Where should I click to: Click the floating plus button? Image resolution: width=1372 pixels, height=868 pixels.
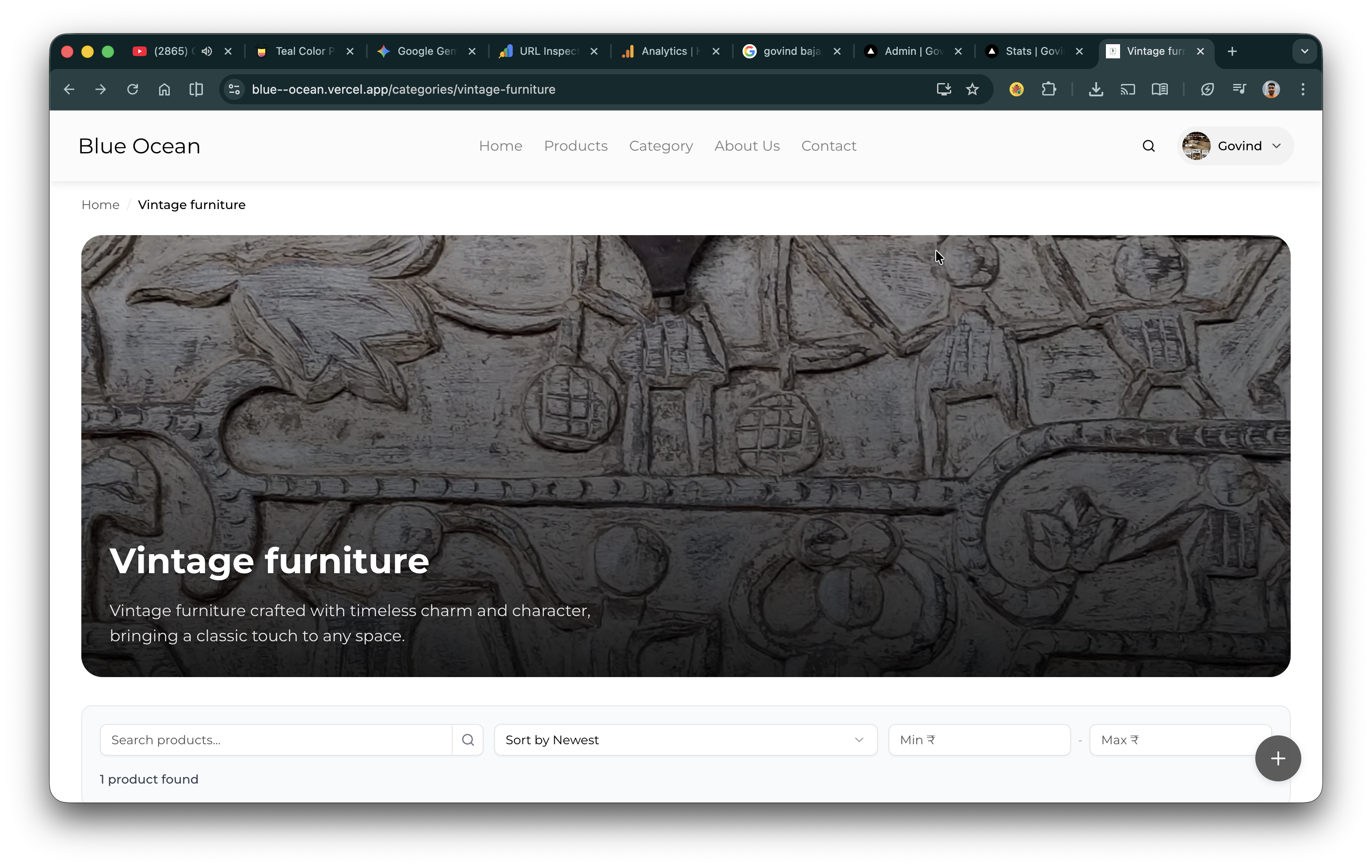tap(1277, 758)
